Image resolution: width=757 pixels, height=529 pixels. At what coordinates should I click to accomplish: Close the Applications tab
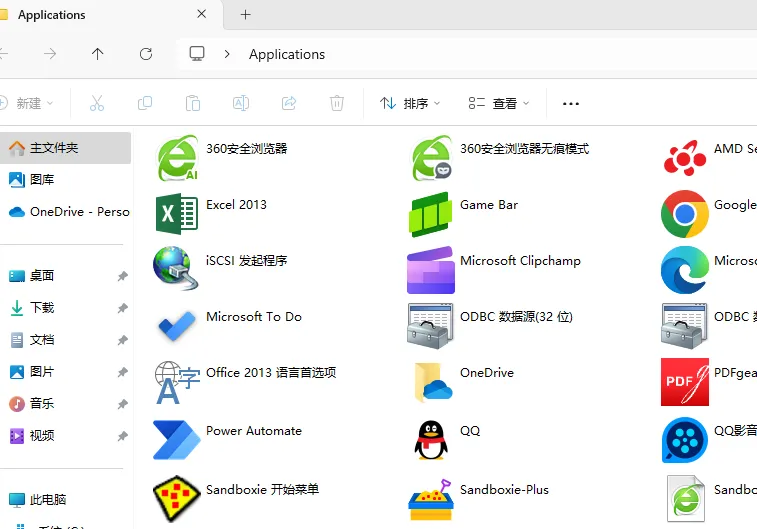point(202,14)
